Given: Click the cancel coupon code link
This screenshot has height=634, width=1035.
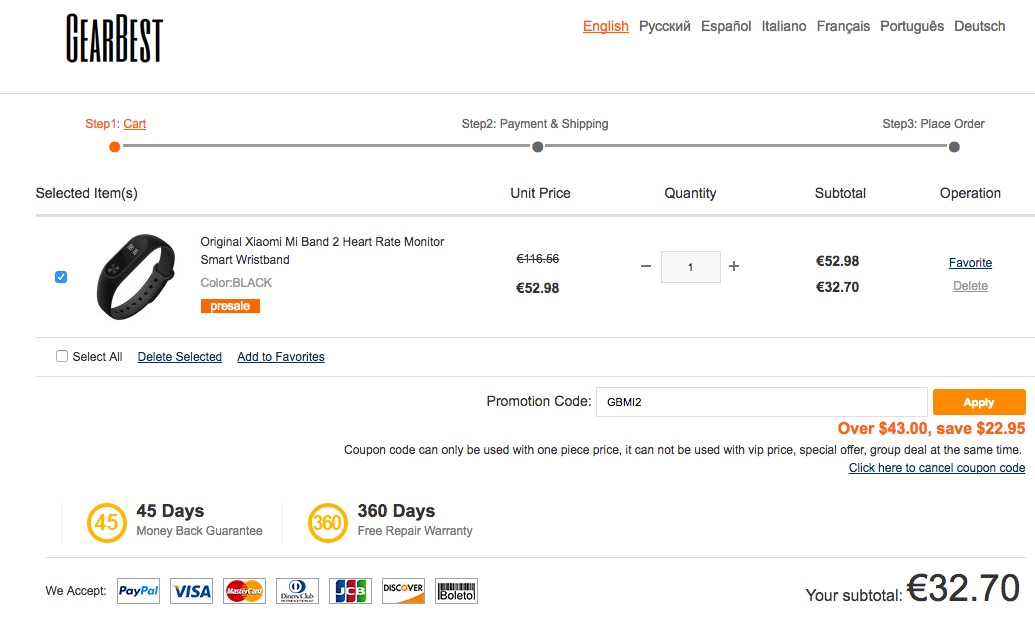Looking at the screenshot, I should point(936,468).
